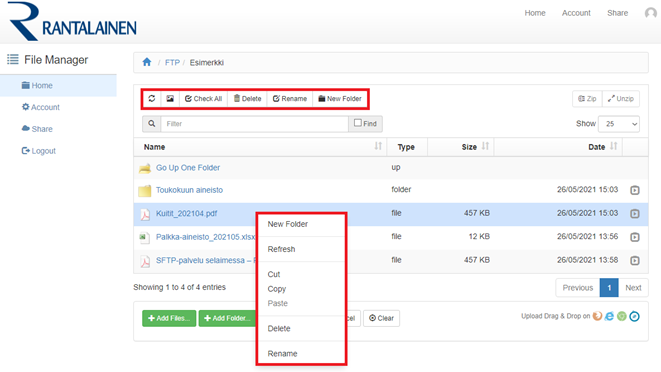Click Home in top navigation
Viewport: 661px width, 372px height.
(x=535, y=13)
